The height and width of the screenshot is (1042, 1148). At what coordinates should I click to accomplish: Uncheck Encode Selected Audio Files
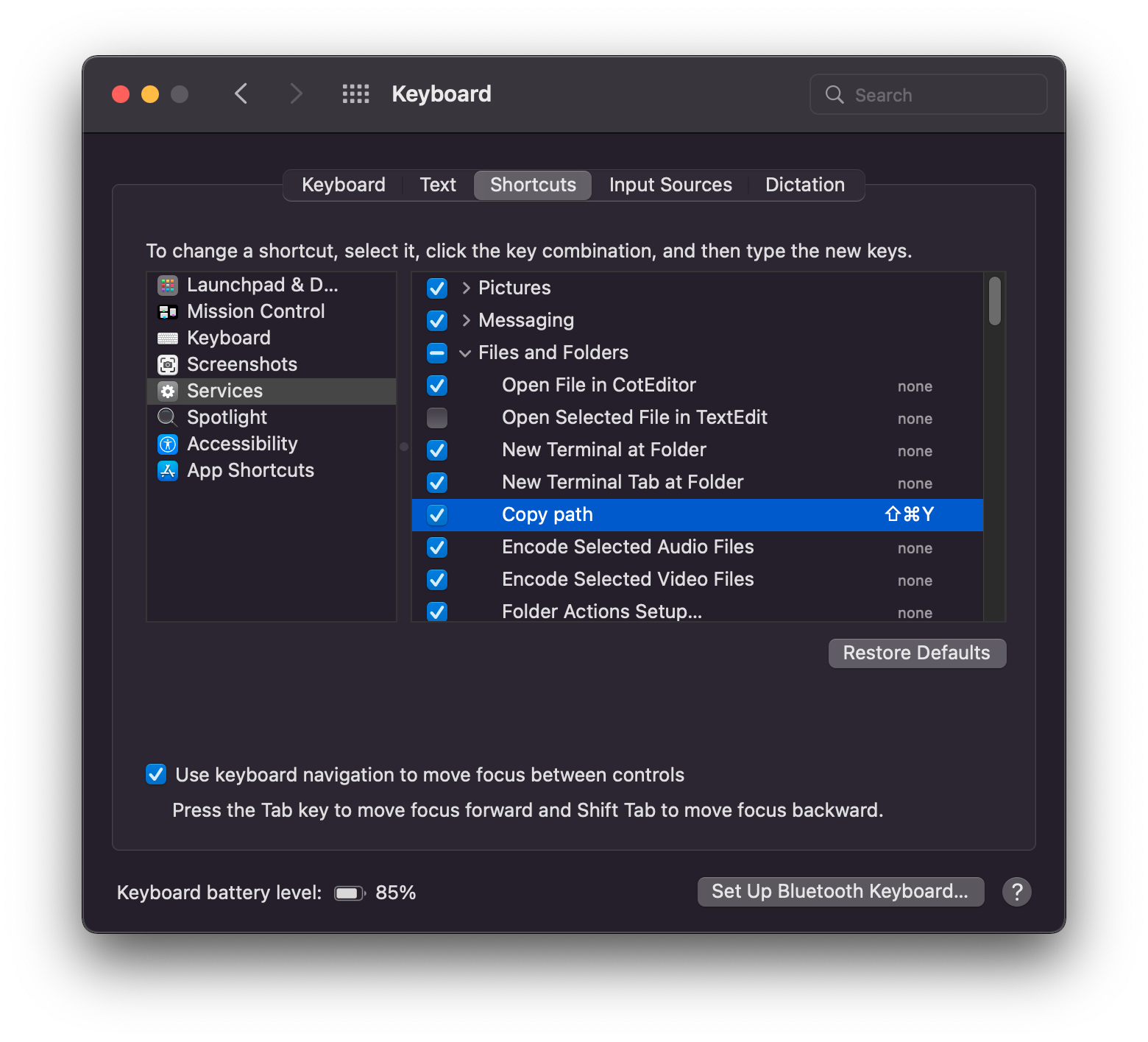[437, 547]
